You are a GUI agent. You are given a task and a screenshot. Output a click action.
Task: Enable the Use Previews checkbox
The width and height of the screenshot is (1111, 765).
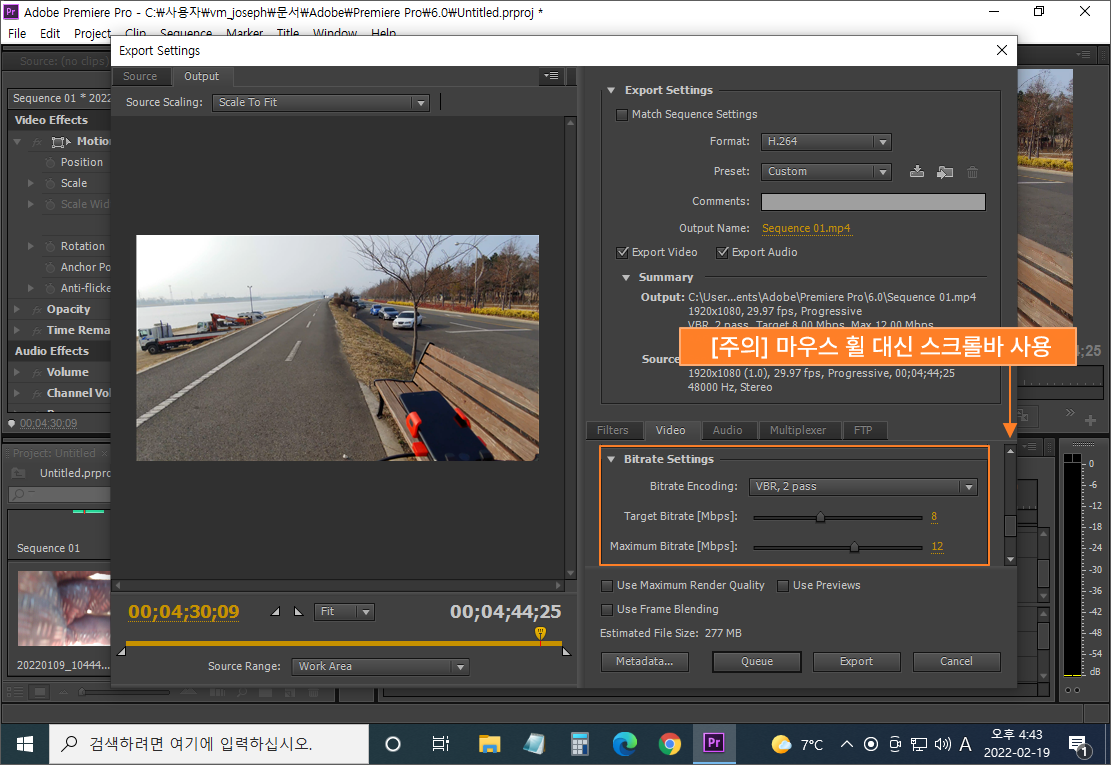(x=783, y=586)
